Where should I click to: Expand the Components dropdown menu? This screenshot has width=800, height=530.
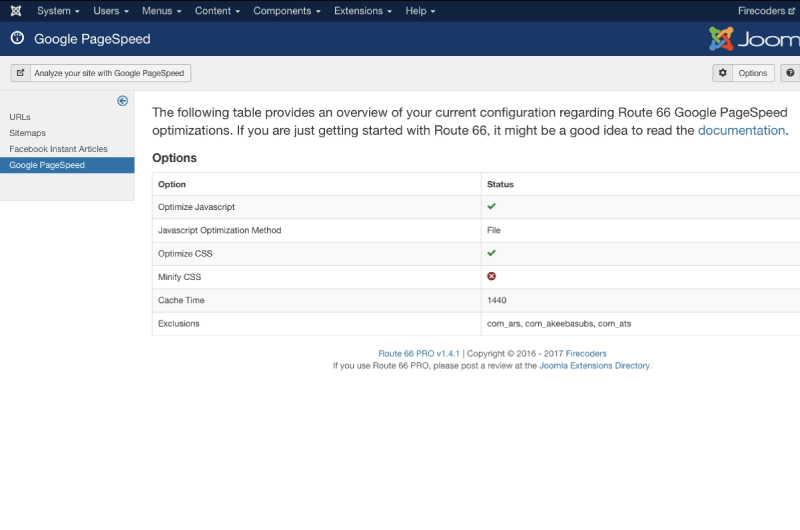pyautogui.click(x=287, y=11)
